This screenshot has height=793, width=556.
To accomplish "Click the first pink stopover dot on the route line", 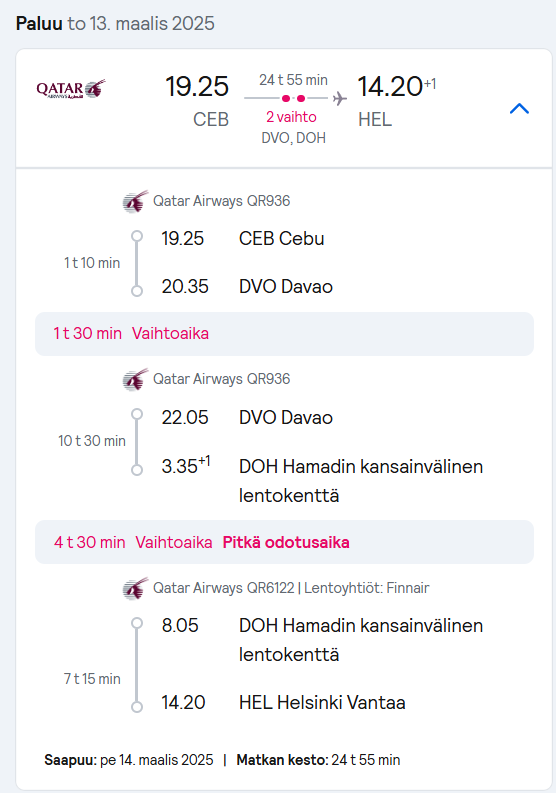I will 286,98.
